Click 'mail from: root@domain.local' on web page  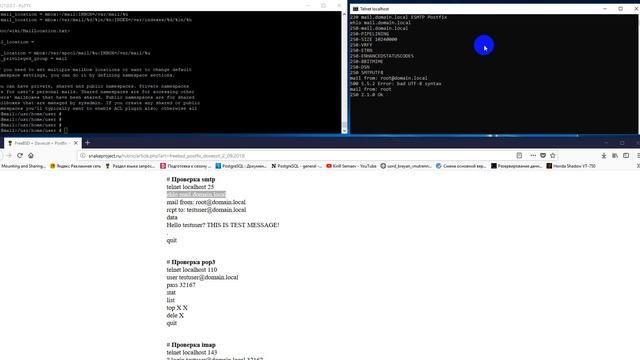click(206, 202)
